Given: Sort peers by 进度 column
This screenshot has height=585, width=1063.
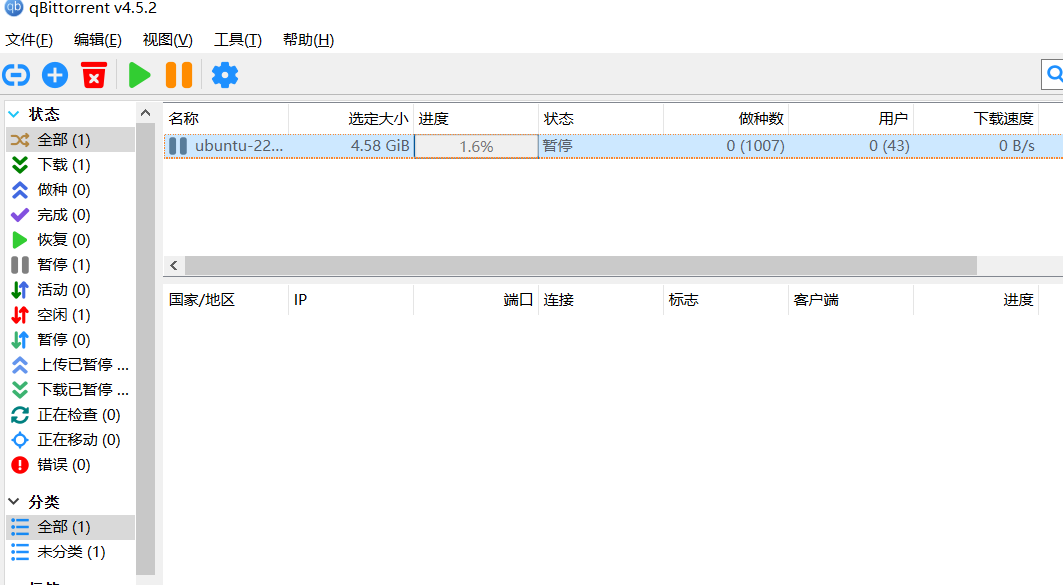Looking at the screenshot, I should 976,300.
